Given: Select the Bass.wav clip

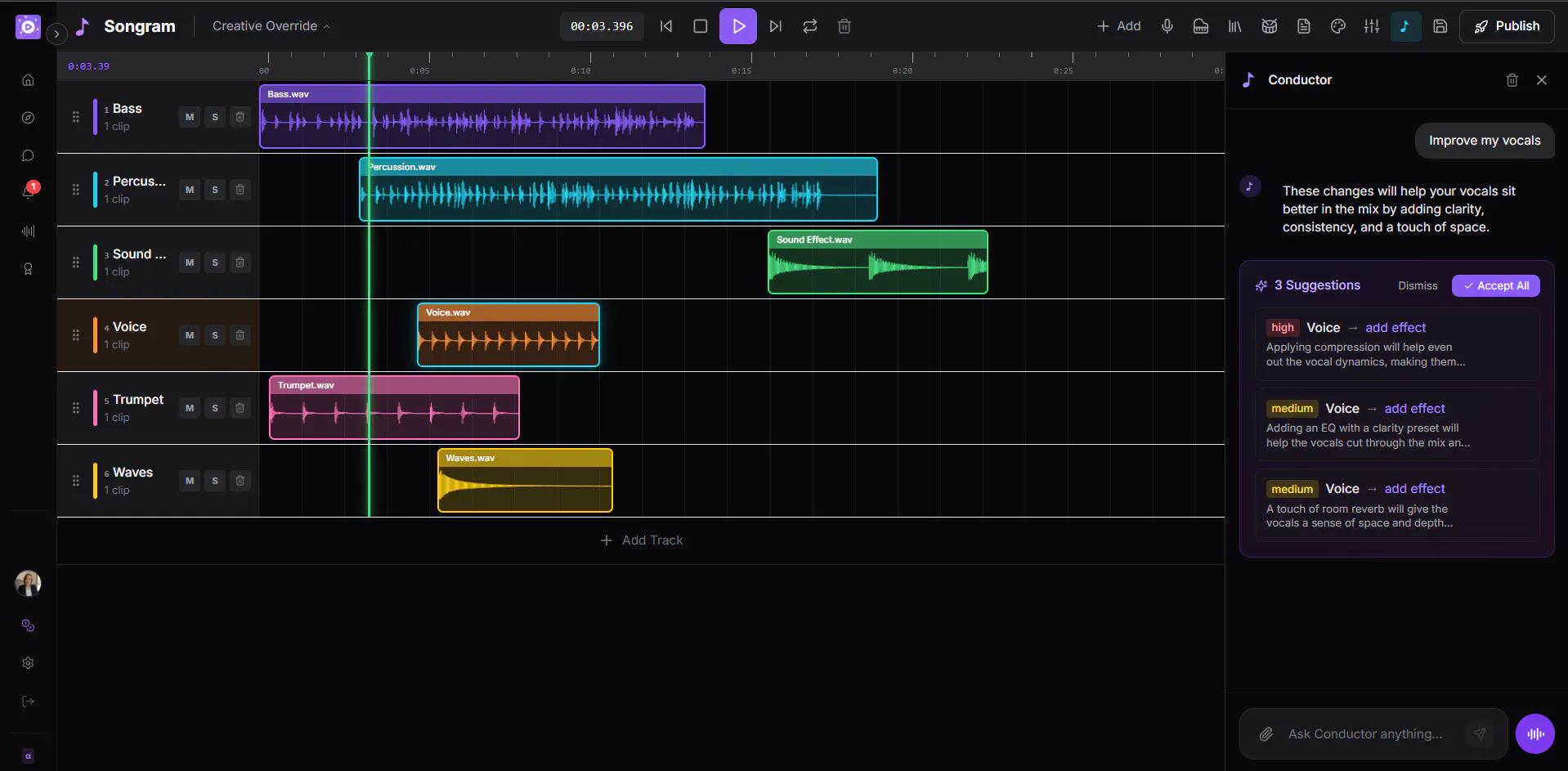Looking at the screenshot, I should [482, 116].
